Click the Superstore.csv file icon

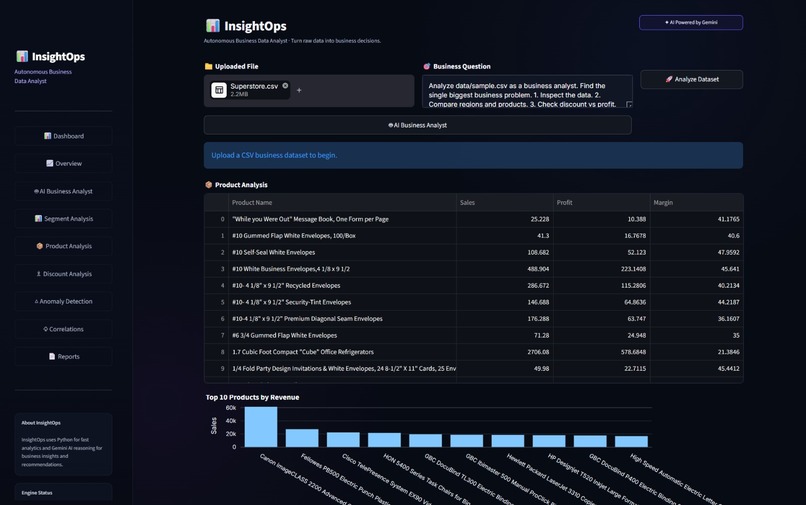(x=219, y=90)
